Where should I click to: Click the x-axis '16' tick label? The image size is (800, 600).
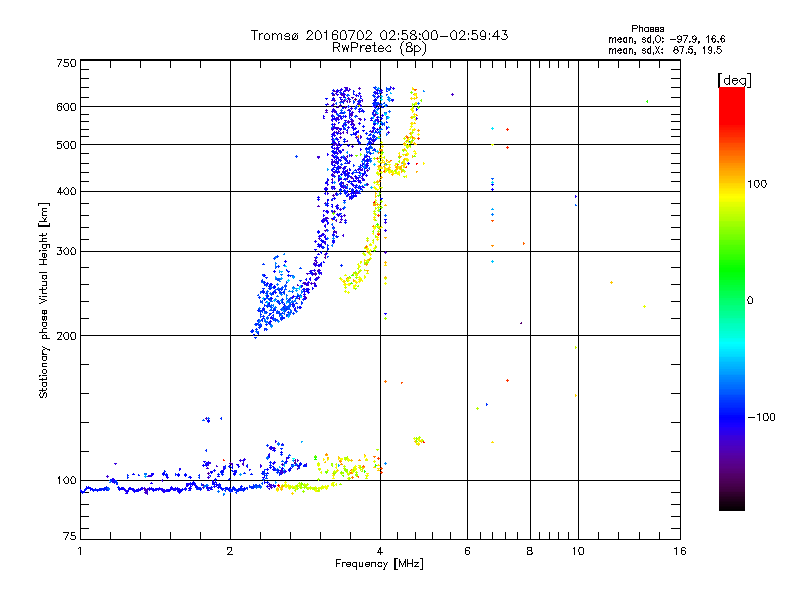coord(680,551)
